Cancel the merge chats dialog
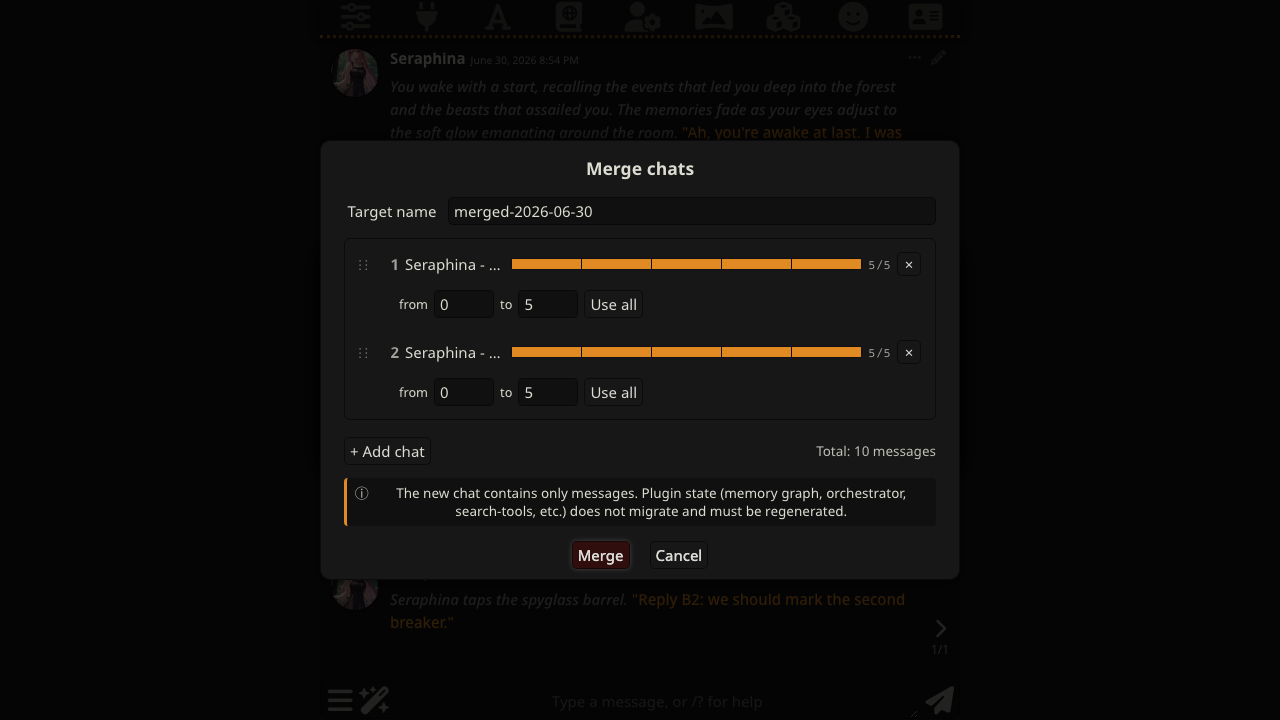The image size is (1280, 720). coord(678,555)
